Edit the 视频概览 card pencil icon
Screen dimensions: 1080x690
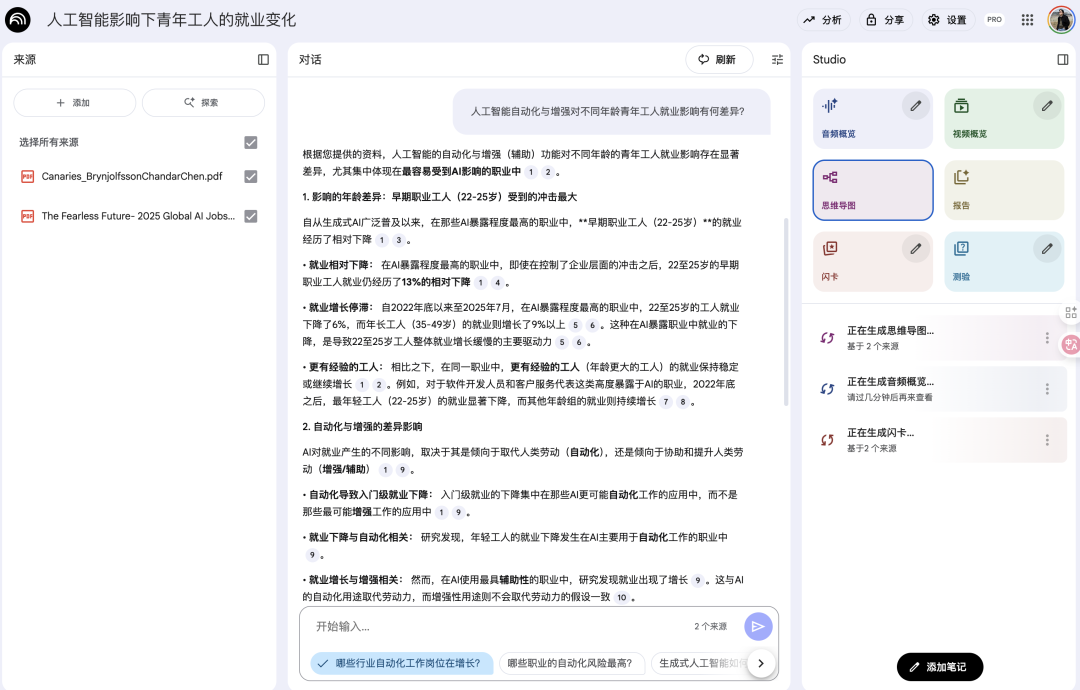pyautogui.click(x=1047, y=106)
